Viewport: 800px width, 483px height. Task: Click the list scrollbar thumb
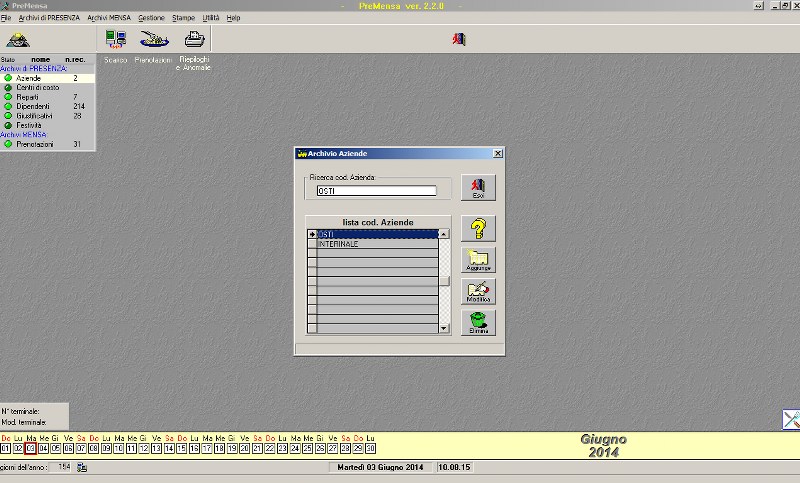445,281
